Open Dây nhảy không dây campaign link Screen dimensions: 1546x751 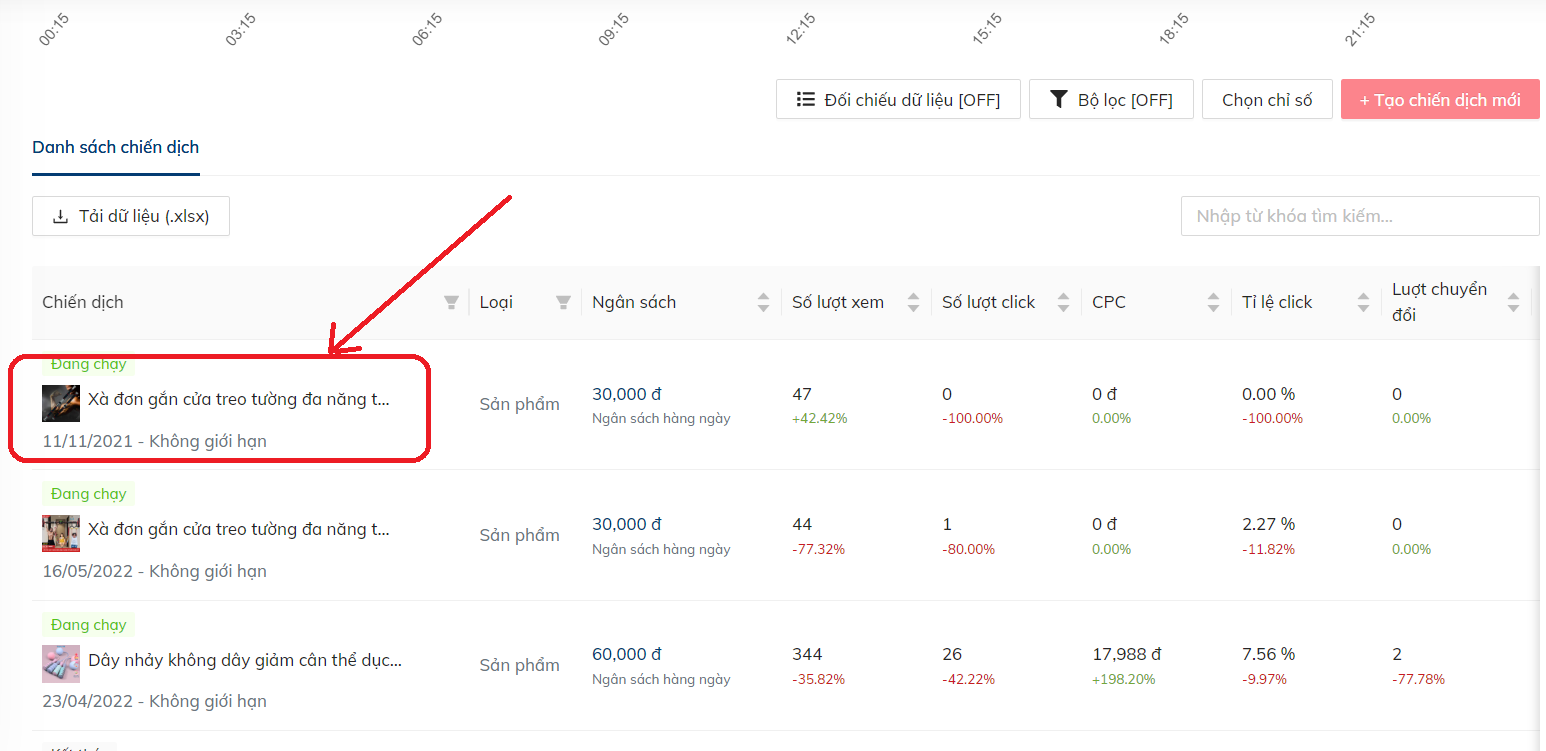tap(245, 660)
